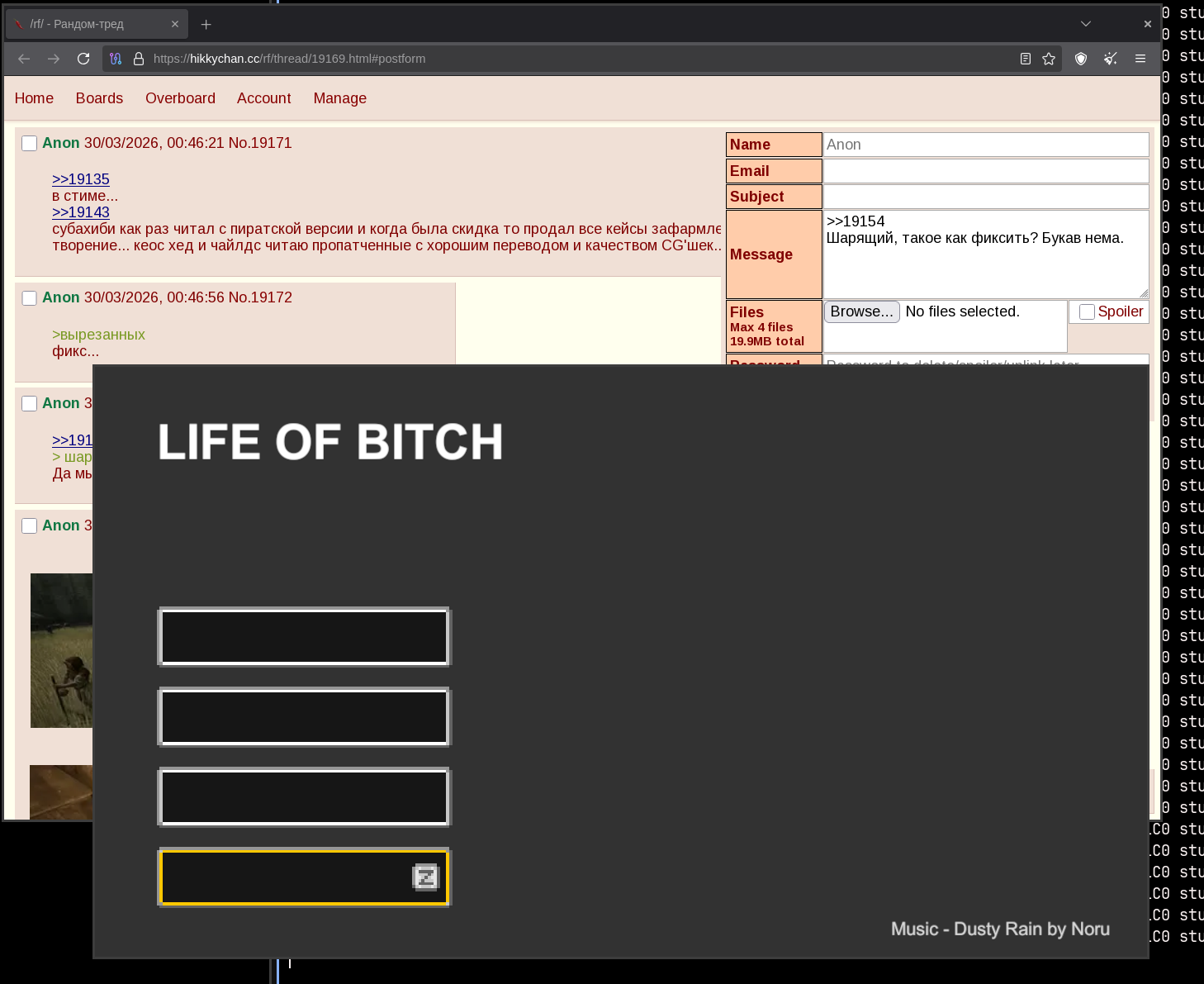This screenshot has width=1204, height=984.
Task: Go to Overboard in navigation
Action: click(x=180, y=98)
